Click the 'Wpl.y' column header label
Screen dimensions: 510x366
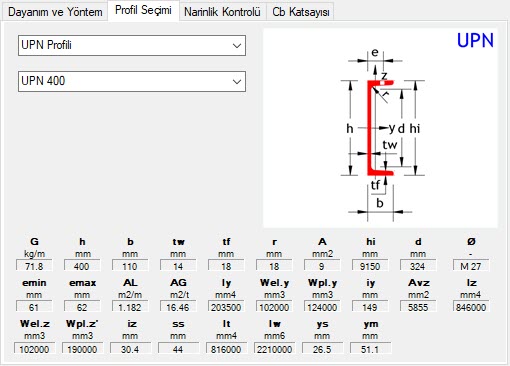click(322, 283)
